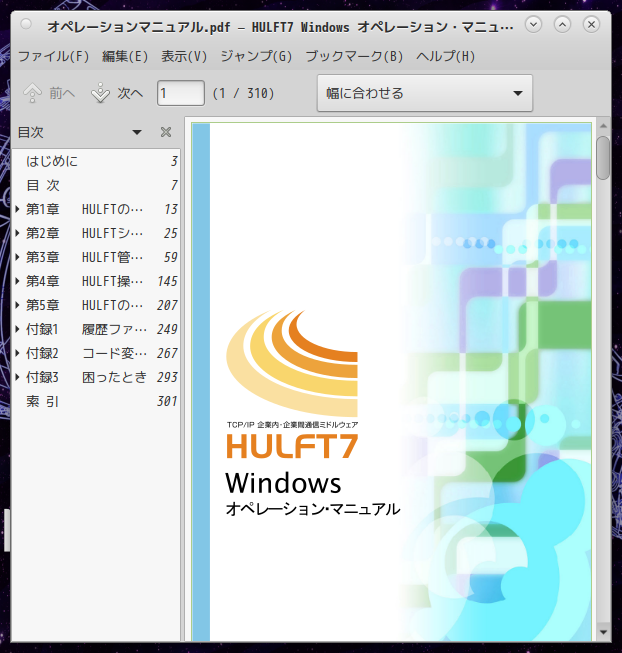Screen dimensions: 622x653
Task: Expand the 付録3 tree entry
Action: point(17,377)
